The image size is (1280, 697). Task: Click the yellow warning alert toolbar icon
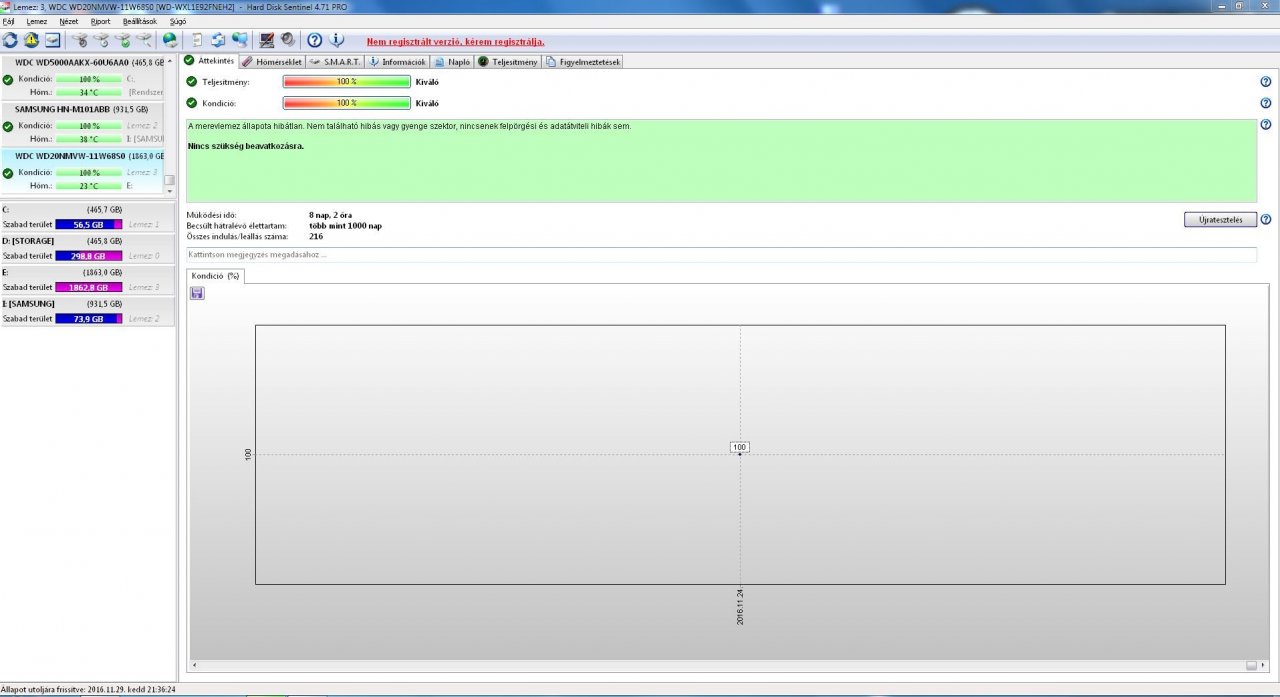pyautogui.click(x=31, y=40)
